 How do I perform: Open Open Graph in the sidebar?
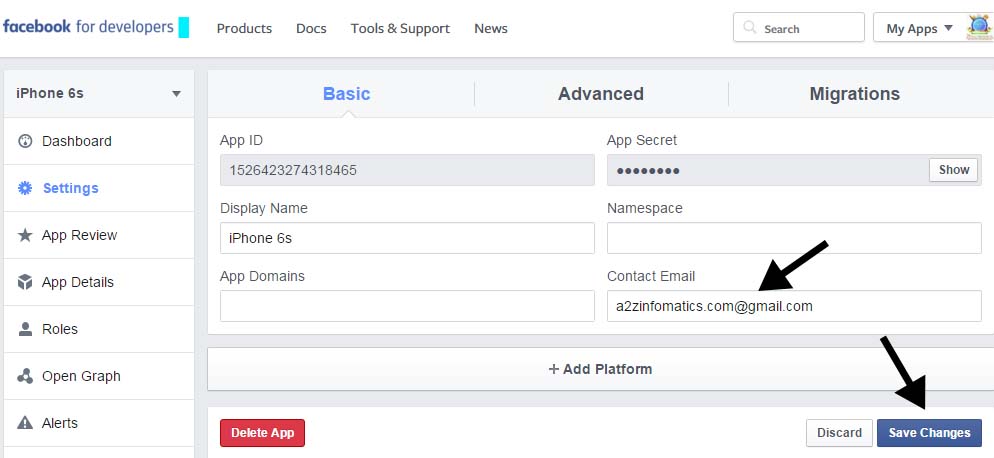(x=99, y=376)
